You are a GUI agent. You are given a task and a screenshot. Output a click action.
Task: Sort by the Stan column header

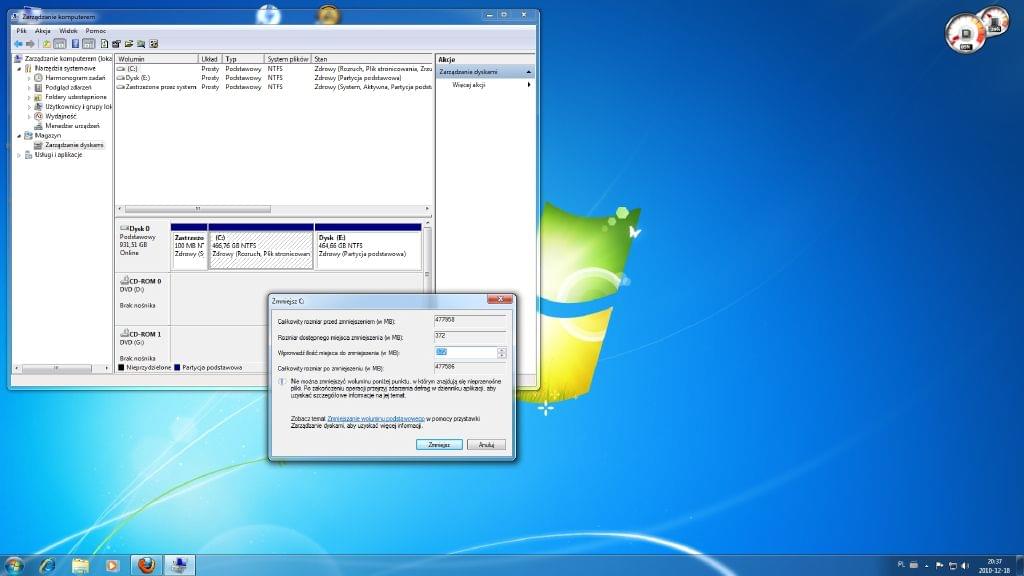pyautogui.click(x=372, y=59)
